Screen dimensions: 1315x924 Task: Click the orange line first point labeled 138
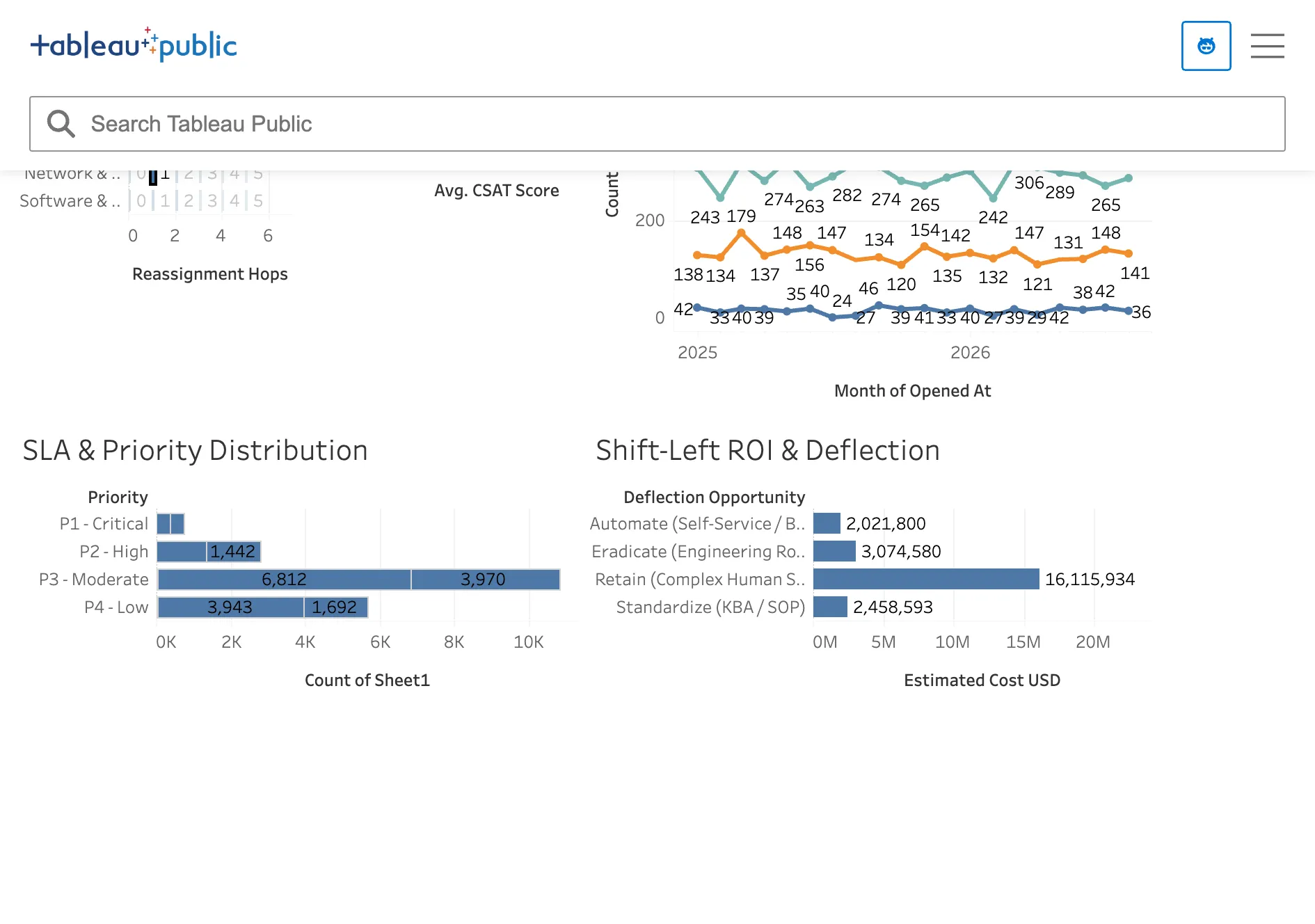click(x=697, y=255)
